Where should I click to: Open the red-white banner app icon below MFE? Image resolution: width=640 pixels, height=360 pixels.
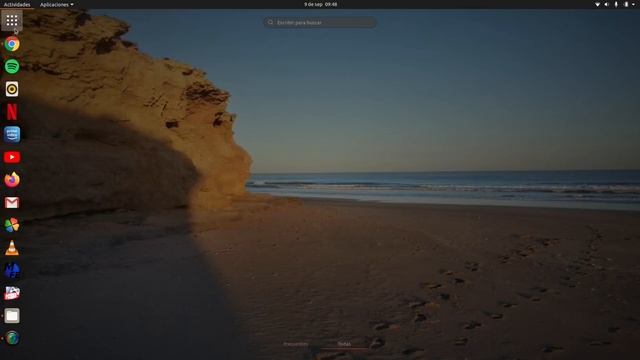click(x=12, y=293)
